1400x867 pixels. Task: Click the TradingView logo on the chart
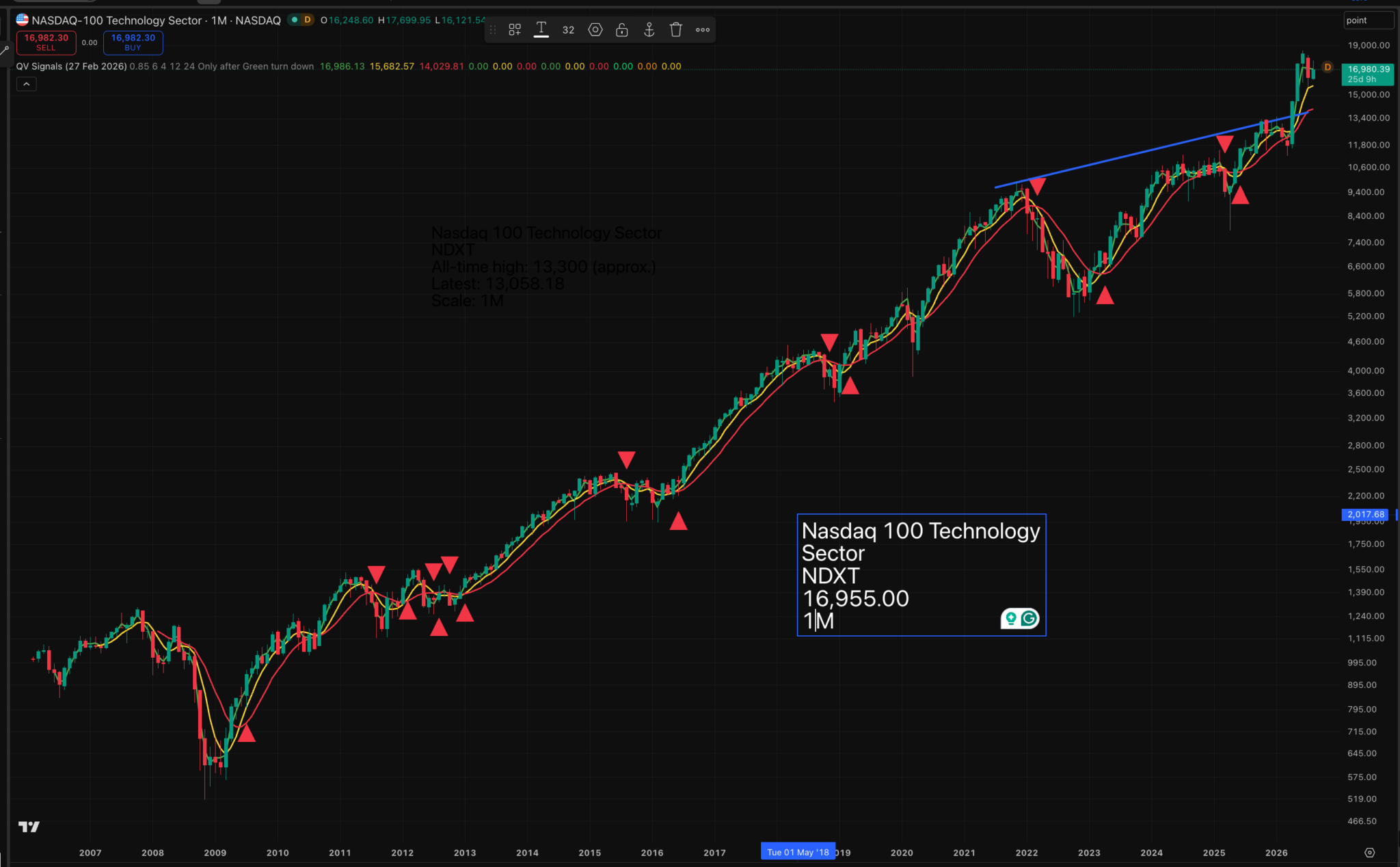tap(29, 827)
